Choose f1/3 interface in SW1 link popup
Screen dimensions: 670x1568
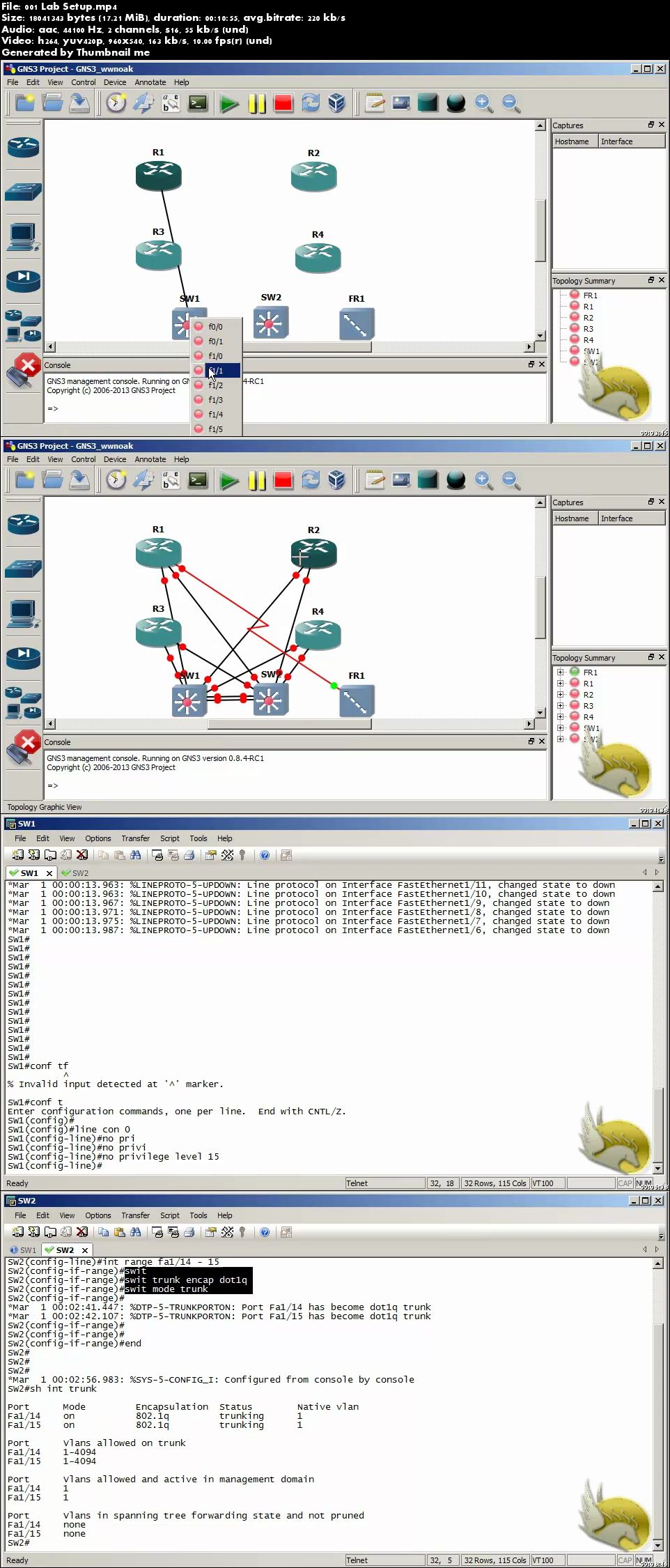point(216,400)
